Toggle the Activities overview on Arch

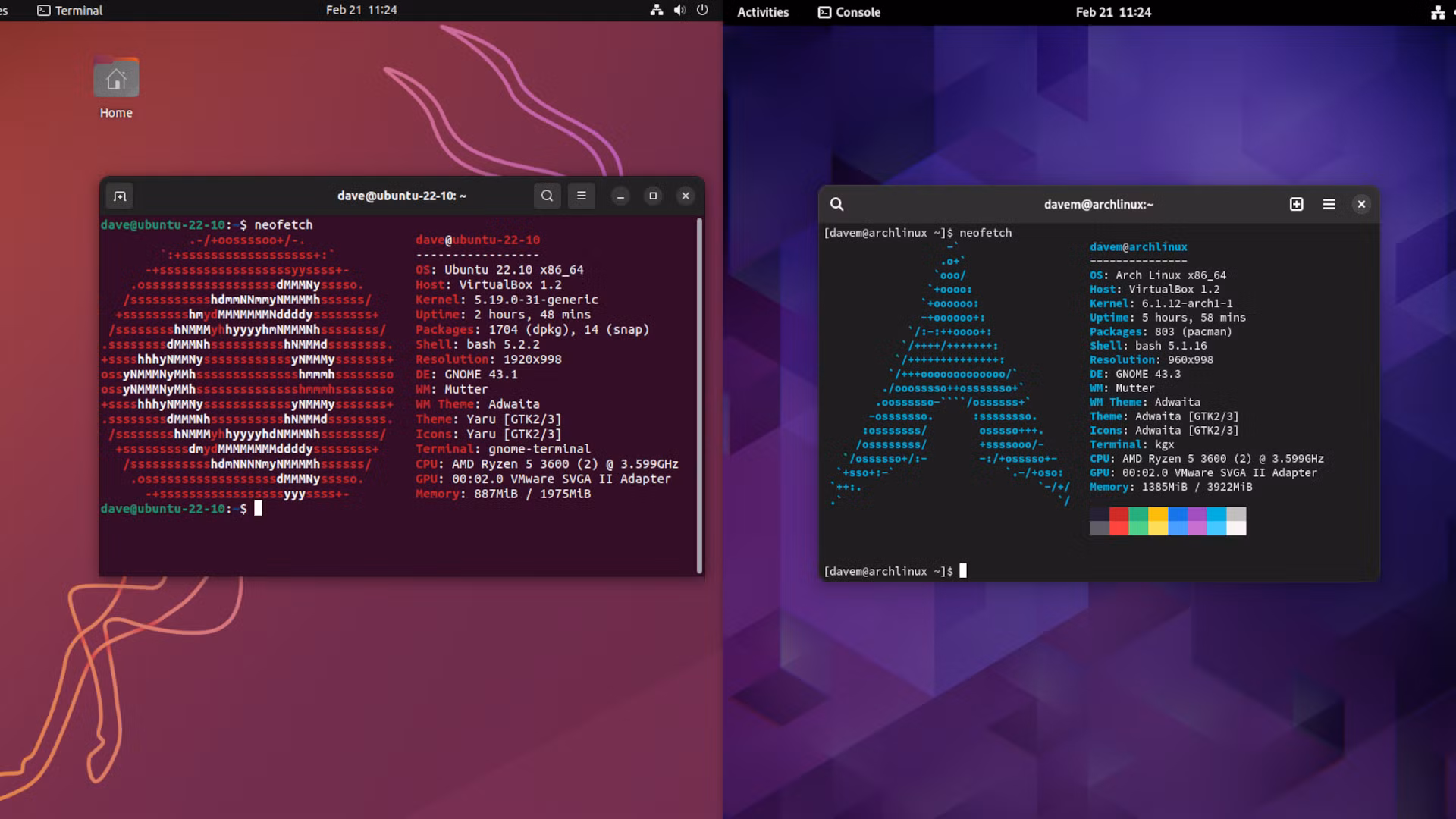pyautogui.click(x=762, y=12)
